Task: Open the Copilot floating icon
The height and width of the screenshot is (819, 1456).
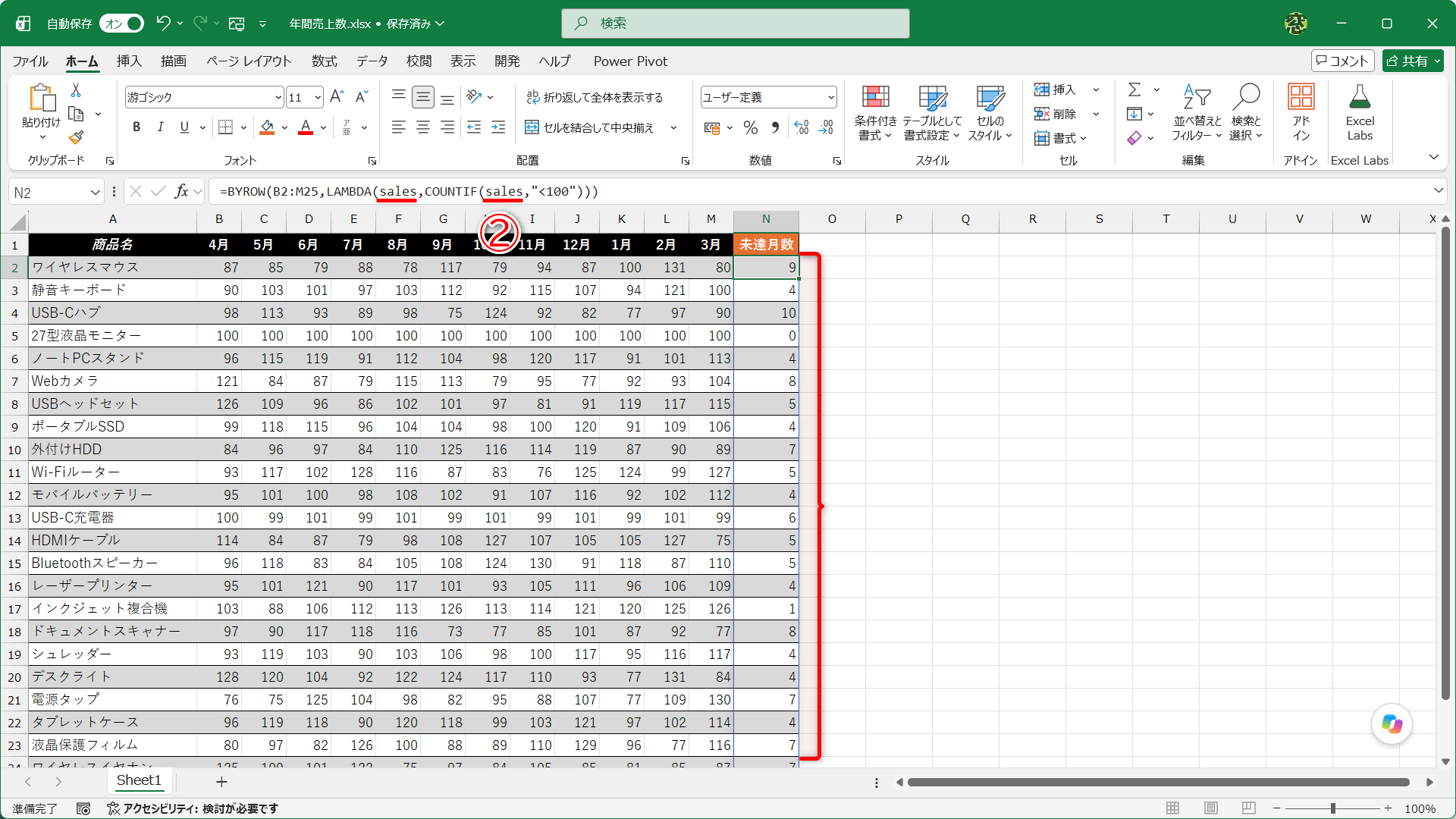Action: click(x=1392, y=724)
